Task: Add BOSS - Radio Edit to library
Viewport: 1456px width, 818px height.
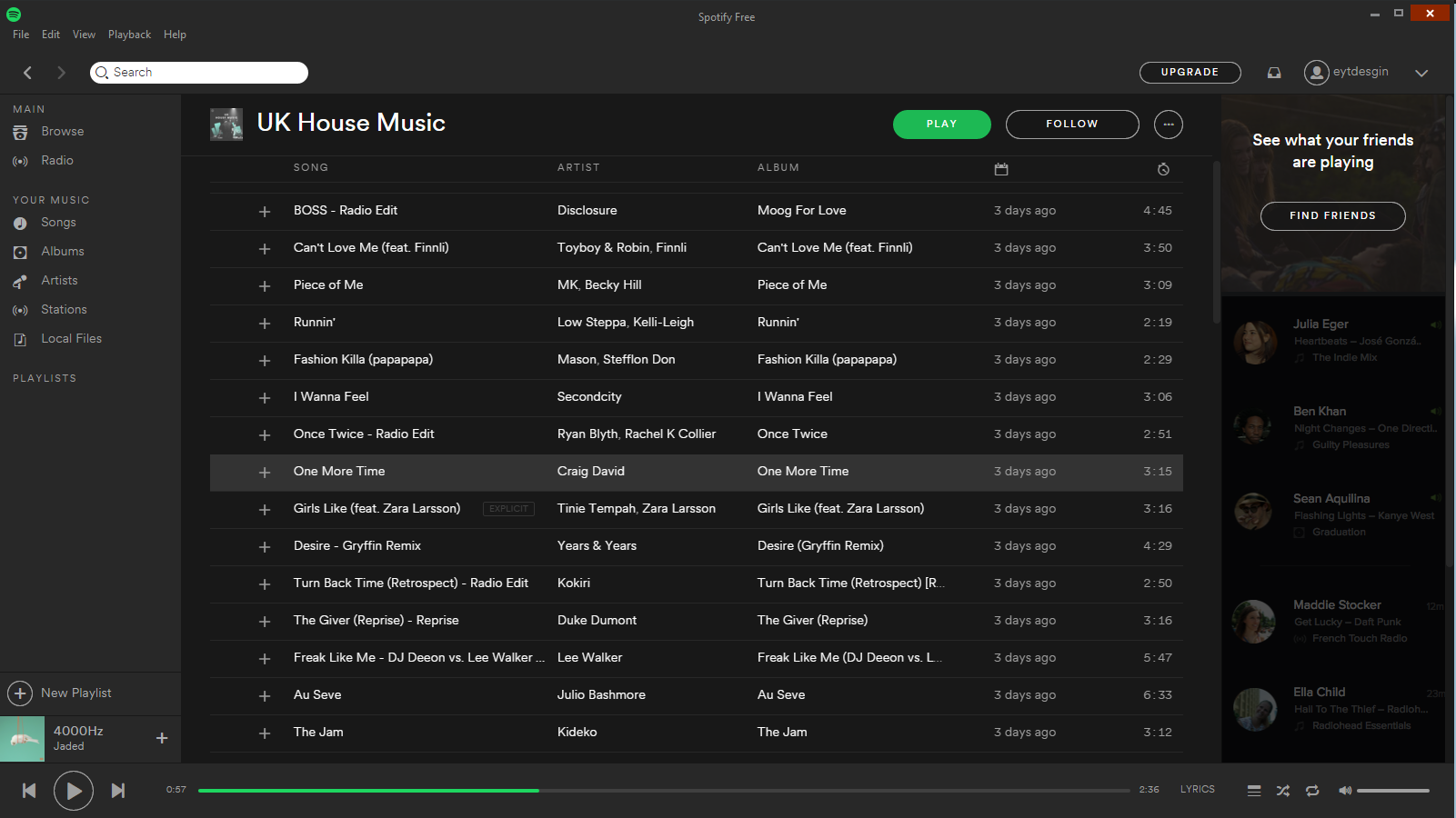Action: pyautogui.click(x=265, y=212)
